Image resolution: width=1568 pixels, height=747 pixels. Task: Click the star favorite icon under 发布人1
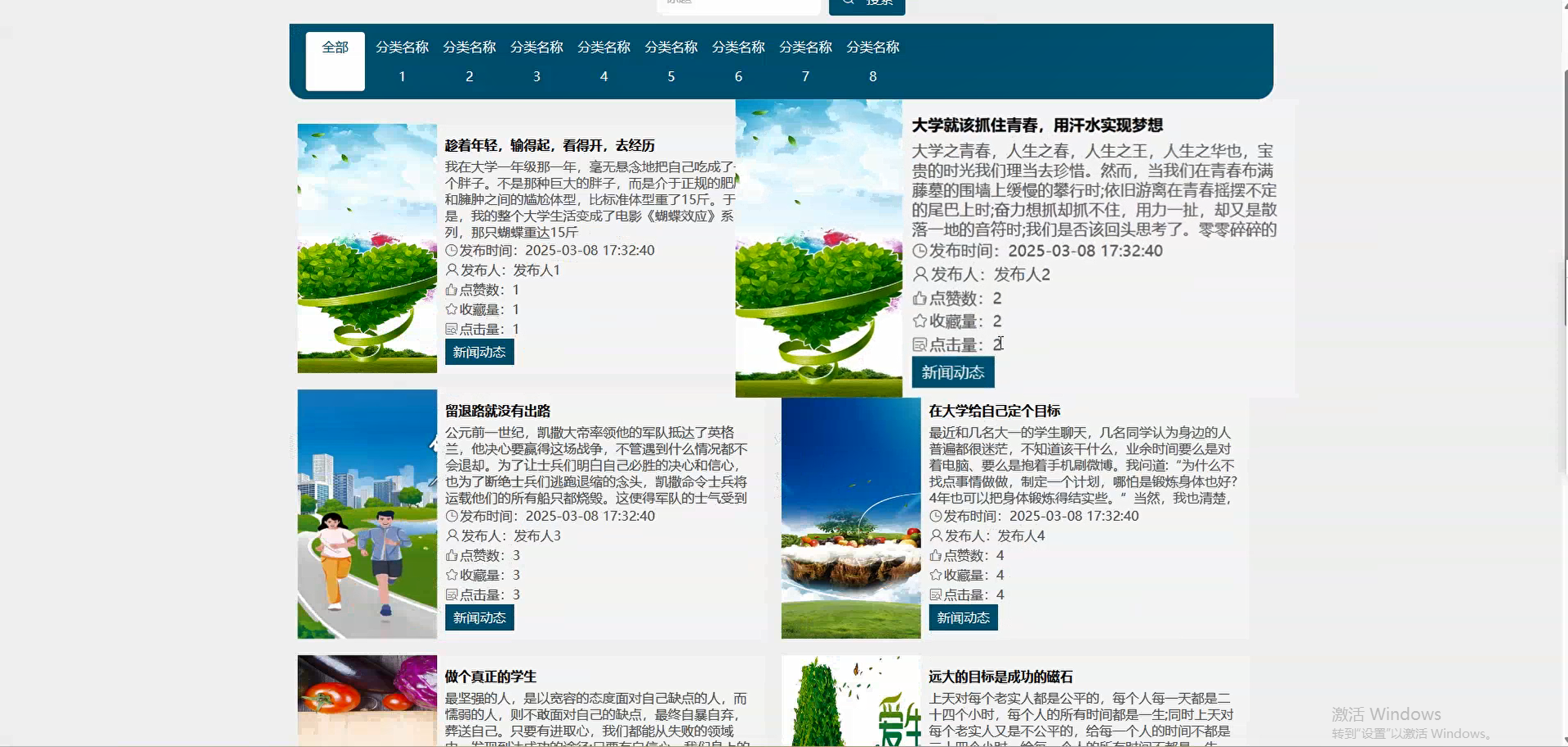[x=451, y=309]
